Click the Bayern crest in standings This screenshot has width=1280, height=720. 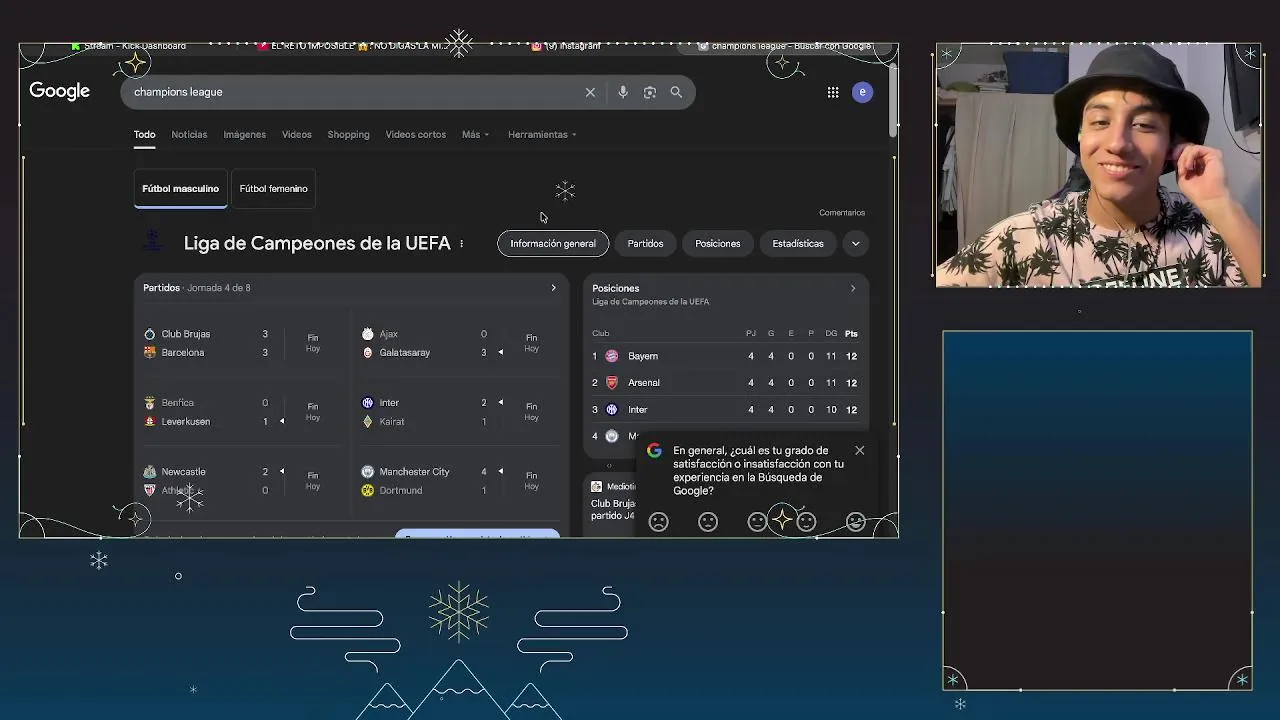(x=612, y=356)
